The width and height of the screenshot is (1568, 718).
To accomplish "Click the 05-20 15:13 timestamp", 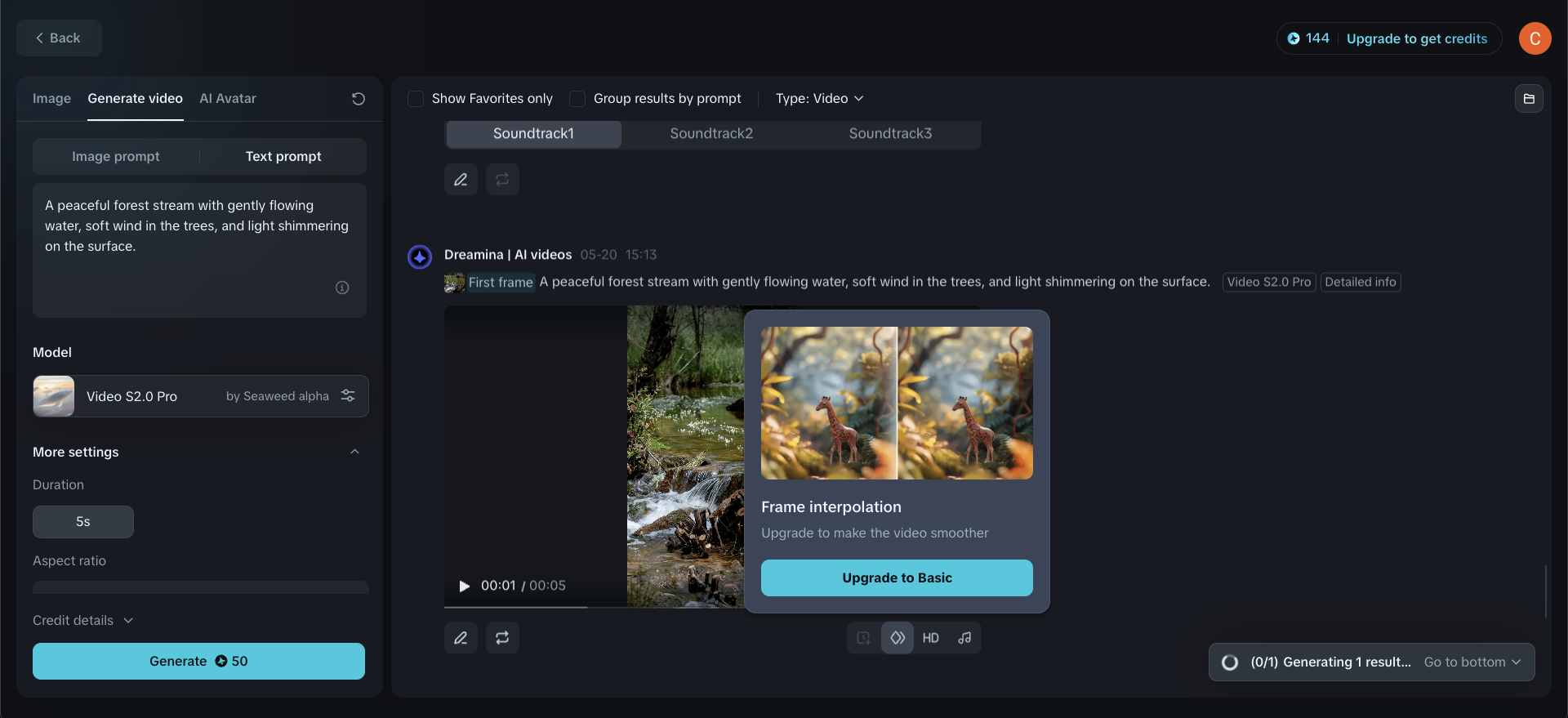I will (619, 255).
